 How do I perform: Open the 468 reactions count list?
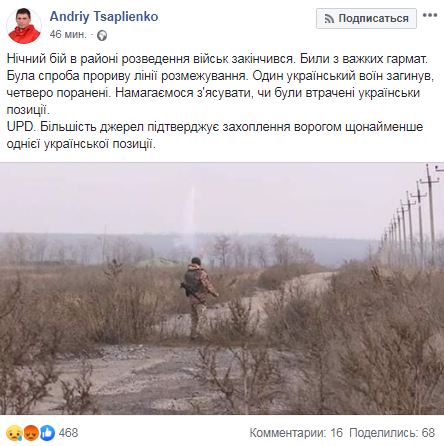tap(68, 433)
